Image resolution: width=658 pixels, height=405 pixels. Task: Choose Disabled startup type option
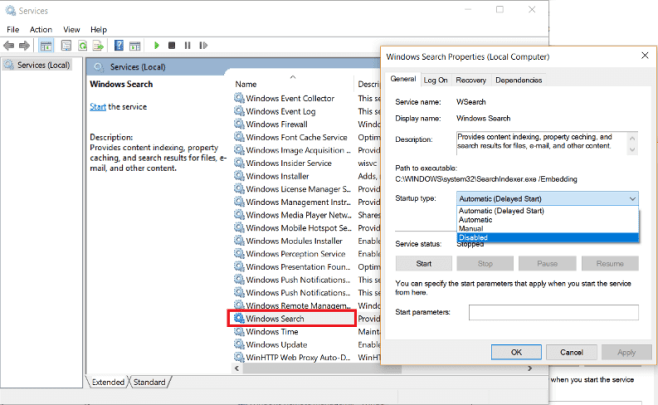pos(547,238)
